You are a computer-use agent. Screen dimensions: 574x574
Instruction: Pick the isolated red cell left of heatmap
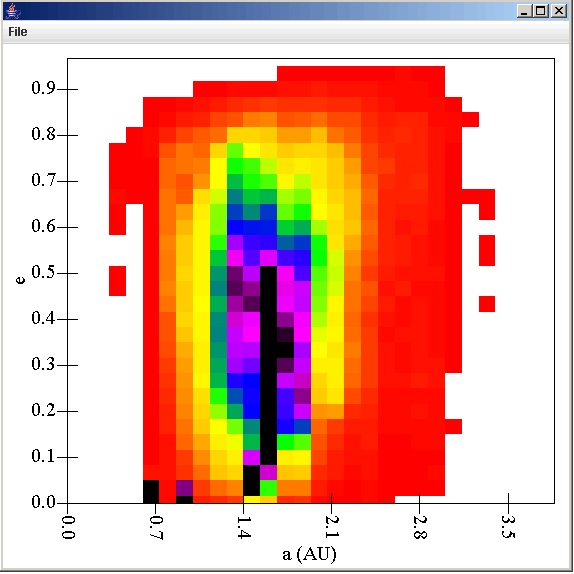coord(118,281)
